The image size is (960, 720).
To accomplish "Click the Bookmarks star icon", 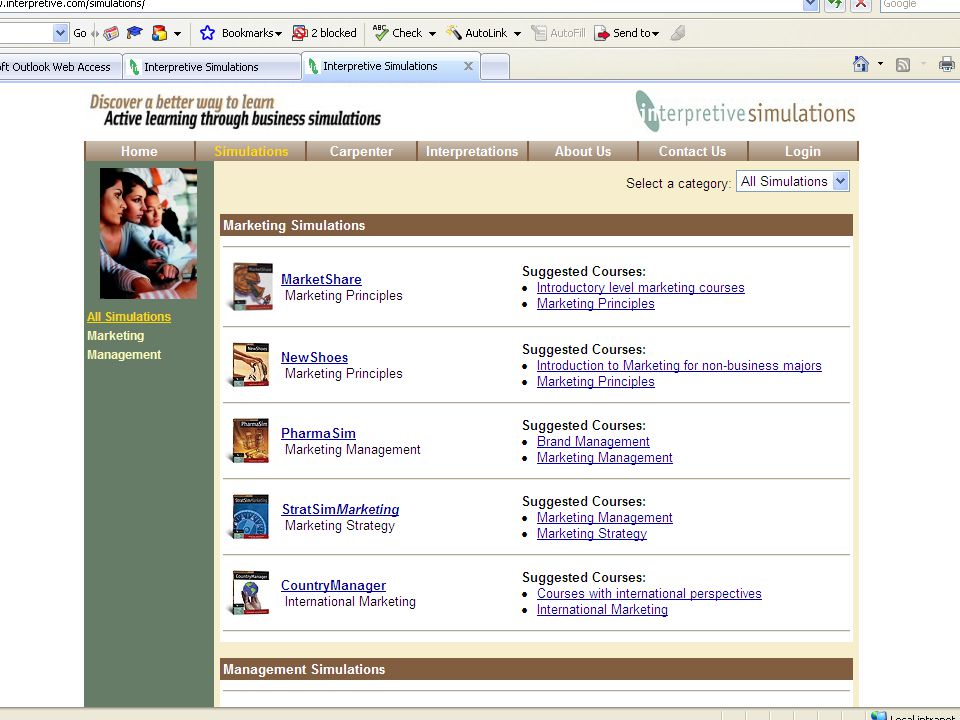I will pyautogui.click(x=208, y=33).
